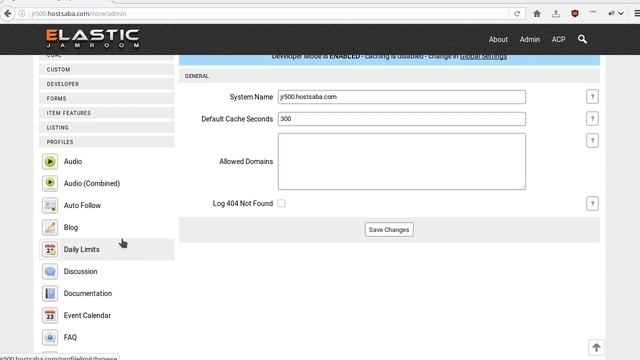The width and height of the screenshot is (640, 360).
Task: Click the search magnifier in header
Action: (x=582, y=39)
